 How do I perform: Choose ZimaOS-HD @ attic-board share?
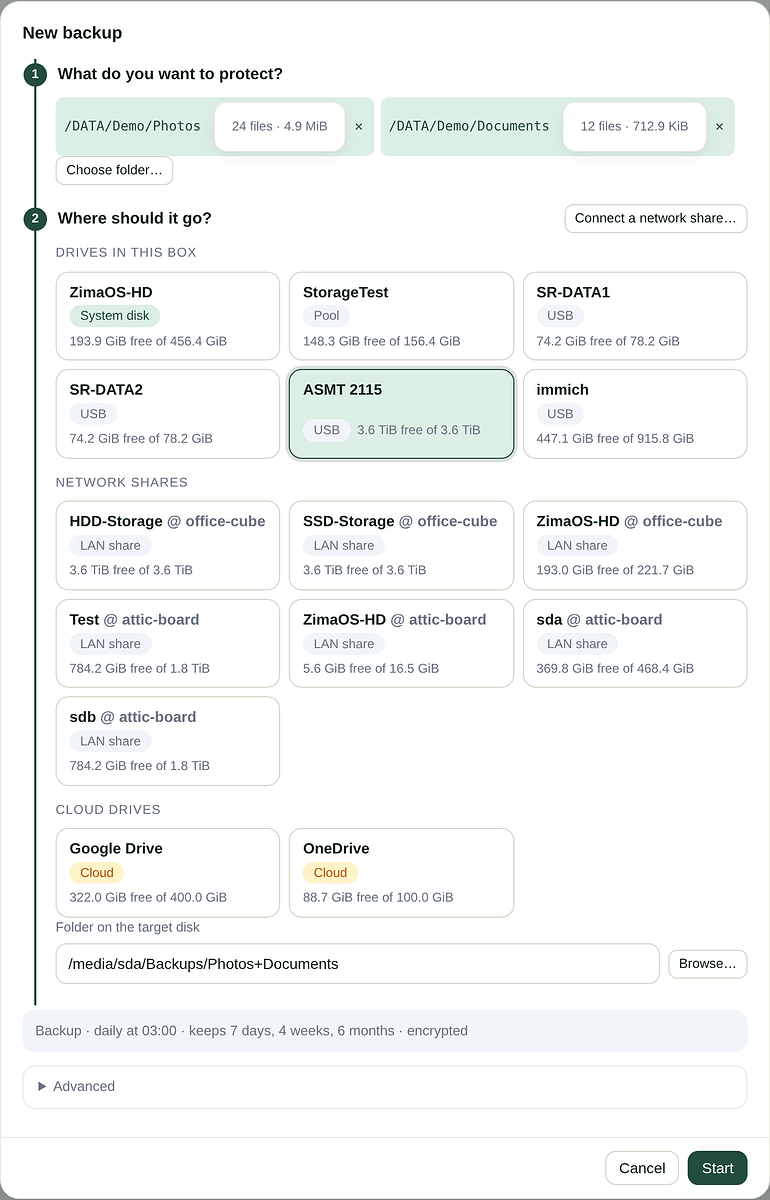point(401,643)
